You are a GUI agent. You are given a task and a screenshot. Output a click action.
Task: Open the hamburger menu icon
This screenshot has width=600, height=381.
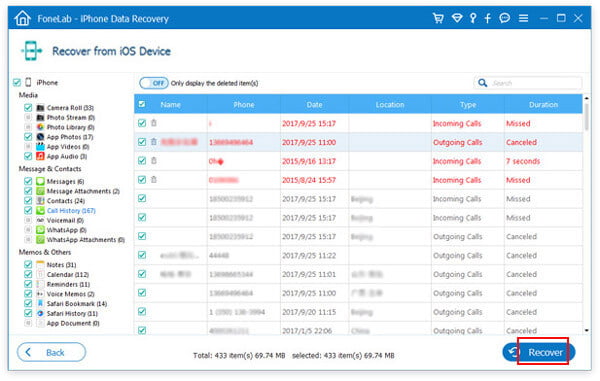[x=523, y=18]
